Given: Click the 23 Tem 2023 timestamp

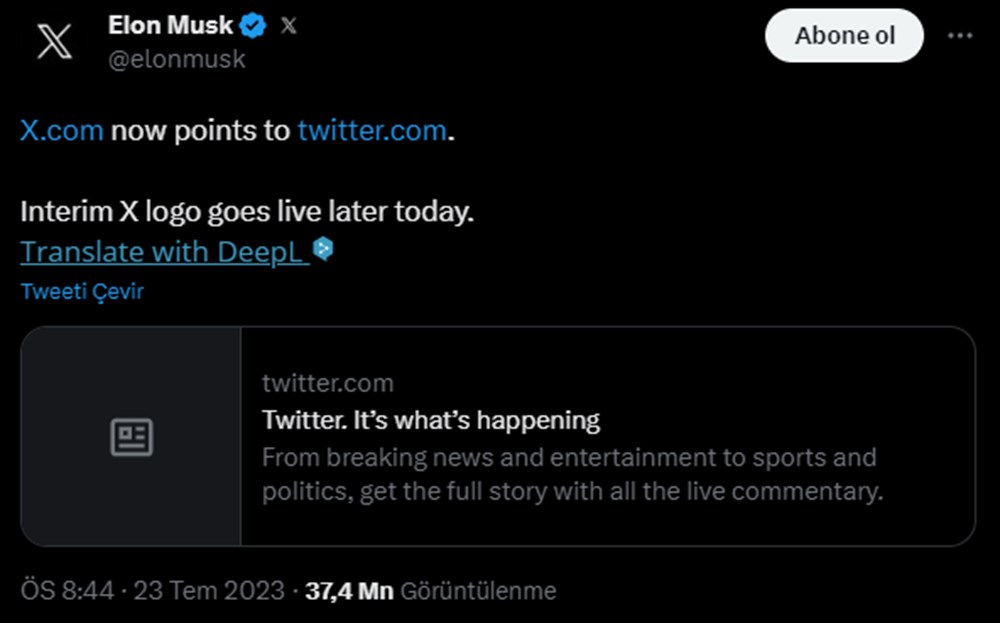Looking at the screenshot, I should tap(212, 590).
